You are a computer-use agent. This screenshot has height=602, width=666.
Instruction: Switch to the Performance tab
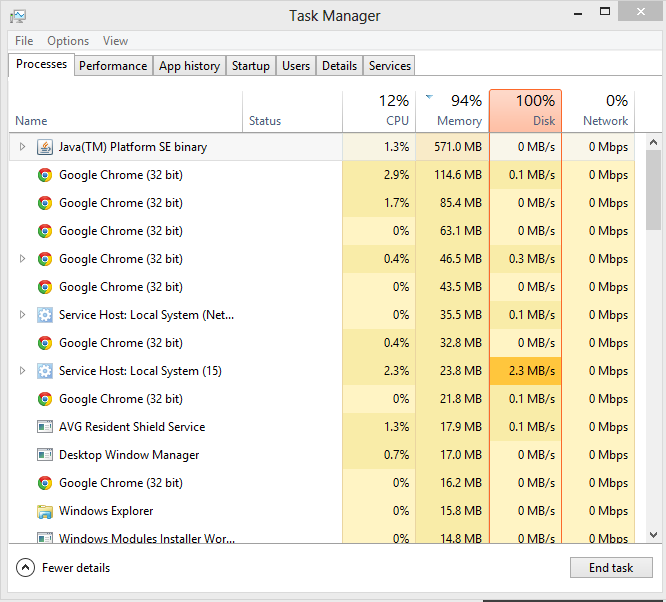tap(113, 66)
